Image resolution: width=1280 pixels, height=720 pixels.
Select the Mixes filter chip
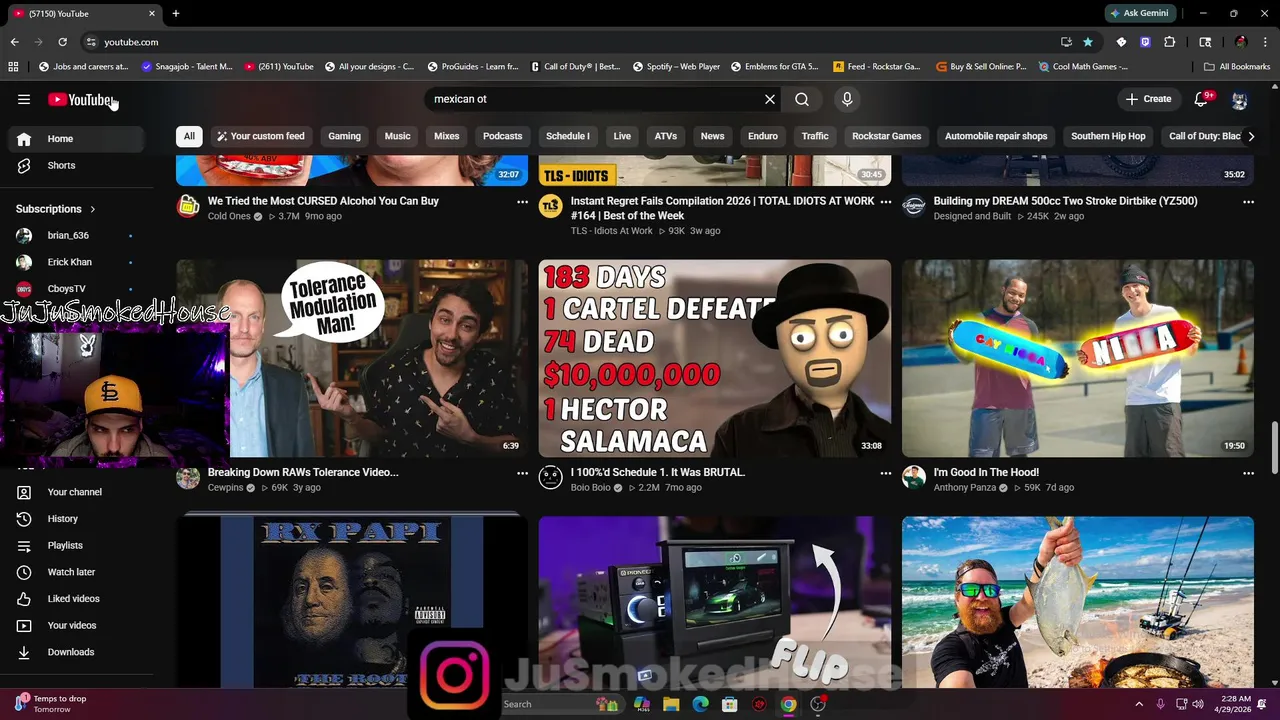(x=446, y=136)
